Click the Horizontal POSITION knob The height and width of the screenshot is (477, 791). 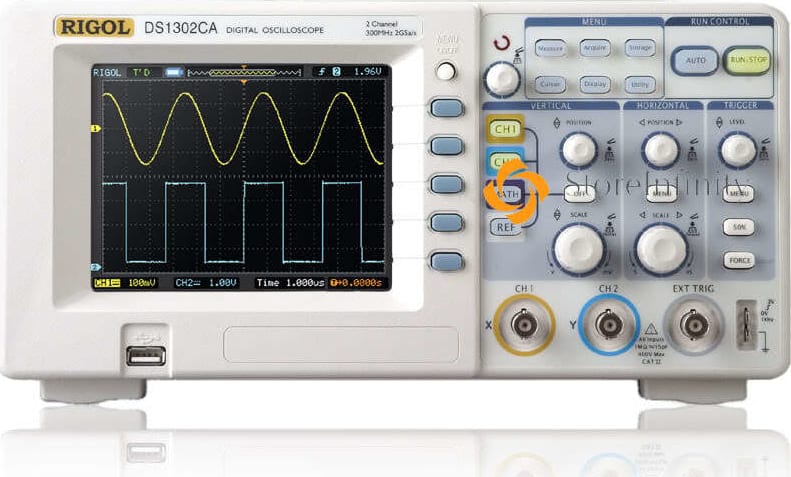[x=660, y=150]
